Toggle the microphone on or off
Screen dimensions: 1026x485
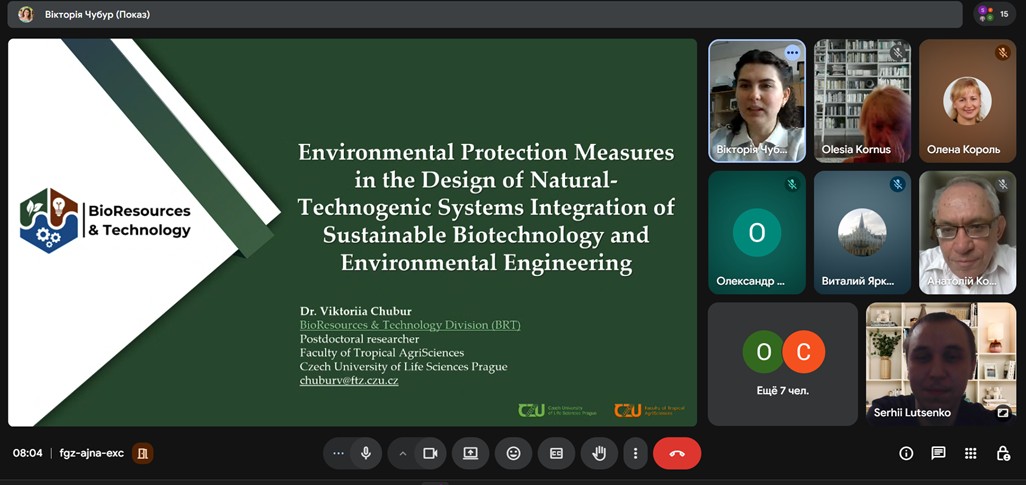pyautogui.click(x=366, y=453)
